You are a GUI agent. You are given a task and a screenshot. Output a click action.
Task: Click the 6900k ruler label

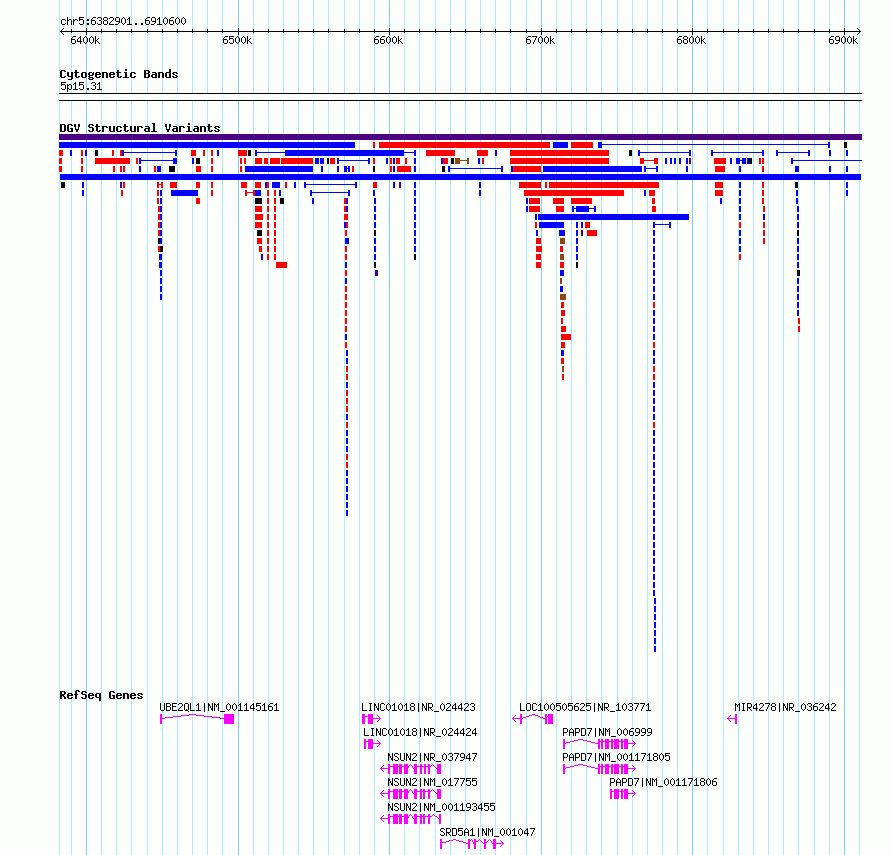pyautogui.click(x=843, y=40)
